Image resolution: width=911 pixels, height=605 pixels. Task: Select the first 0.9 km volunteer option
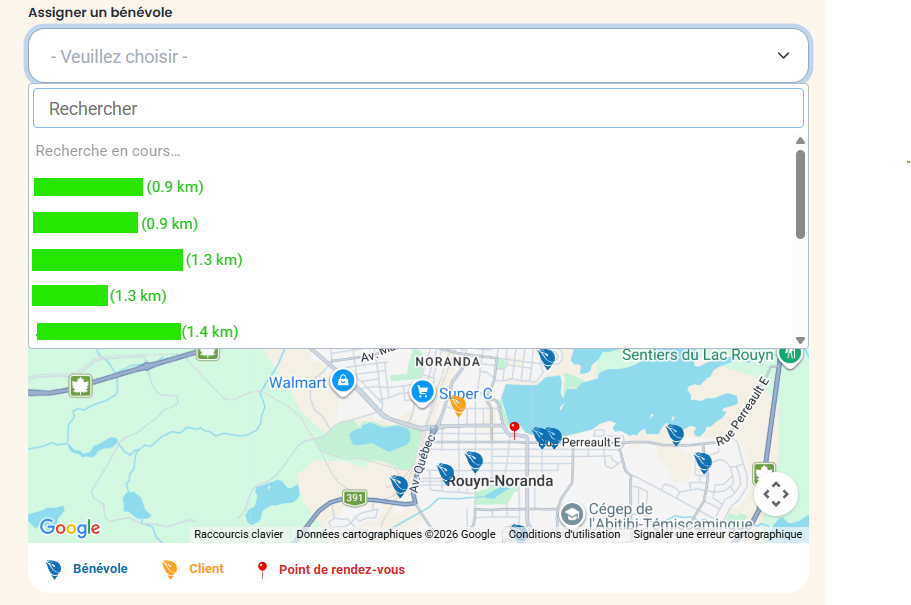click(x=118, y=187)
